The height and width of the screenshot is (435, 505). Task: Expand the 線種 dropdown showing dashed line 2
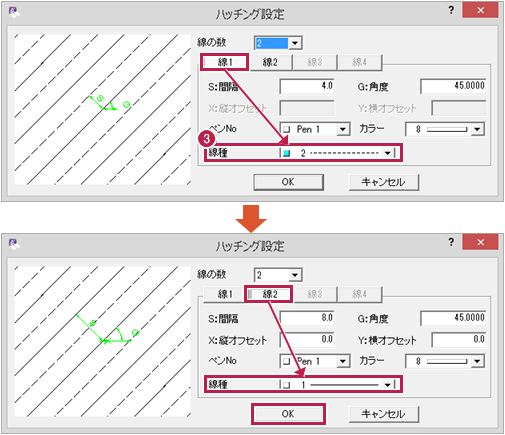click(x=387, y=153)
